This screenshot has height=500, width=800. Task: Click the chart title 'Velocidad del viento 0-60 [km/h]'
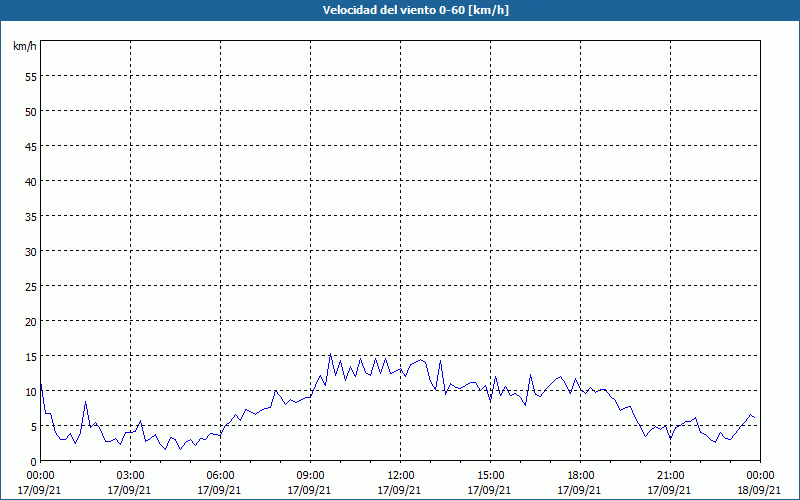click(x=415, y=10)
